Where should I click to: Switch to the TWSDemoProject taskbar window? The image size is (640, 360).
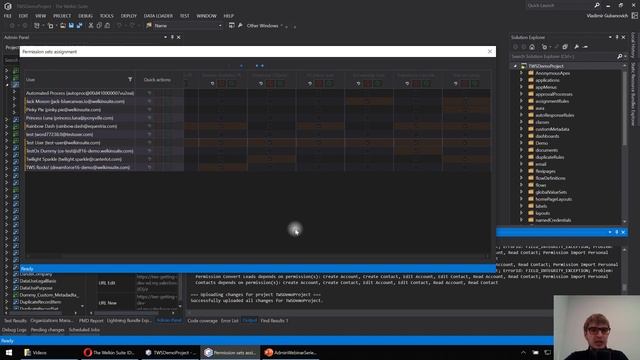(x=171, y=353)
